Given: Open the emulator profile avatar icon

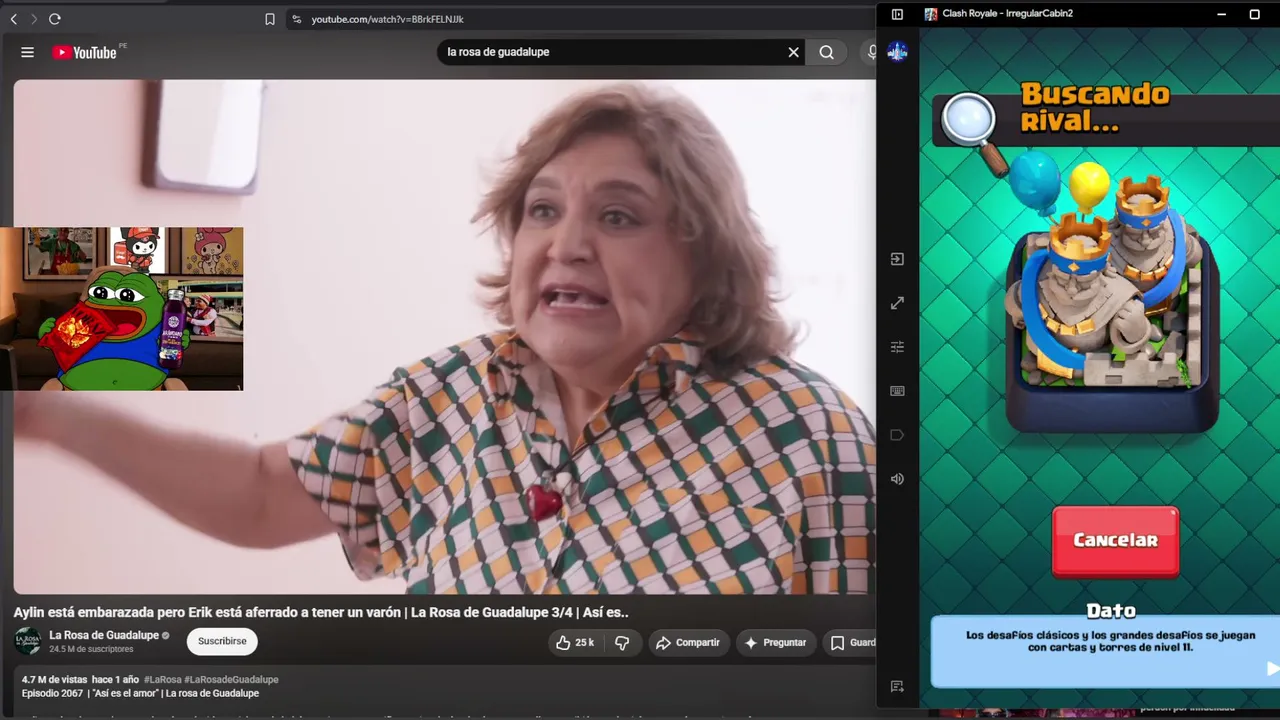Looking at the screenshot, I should point(897,52).
